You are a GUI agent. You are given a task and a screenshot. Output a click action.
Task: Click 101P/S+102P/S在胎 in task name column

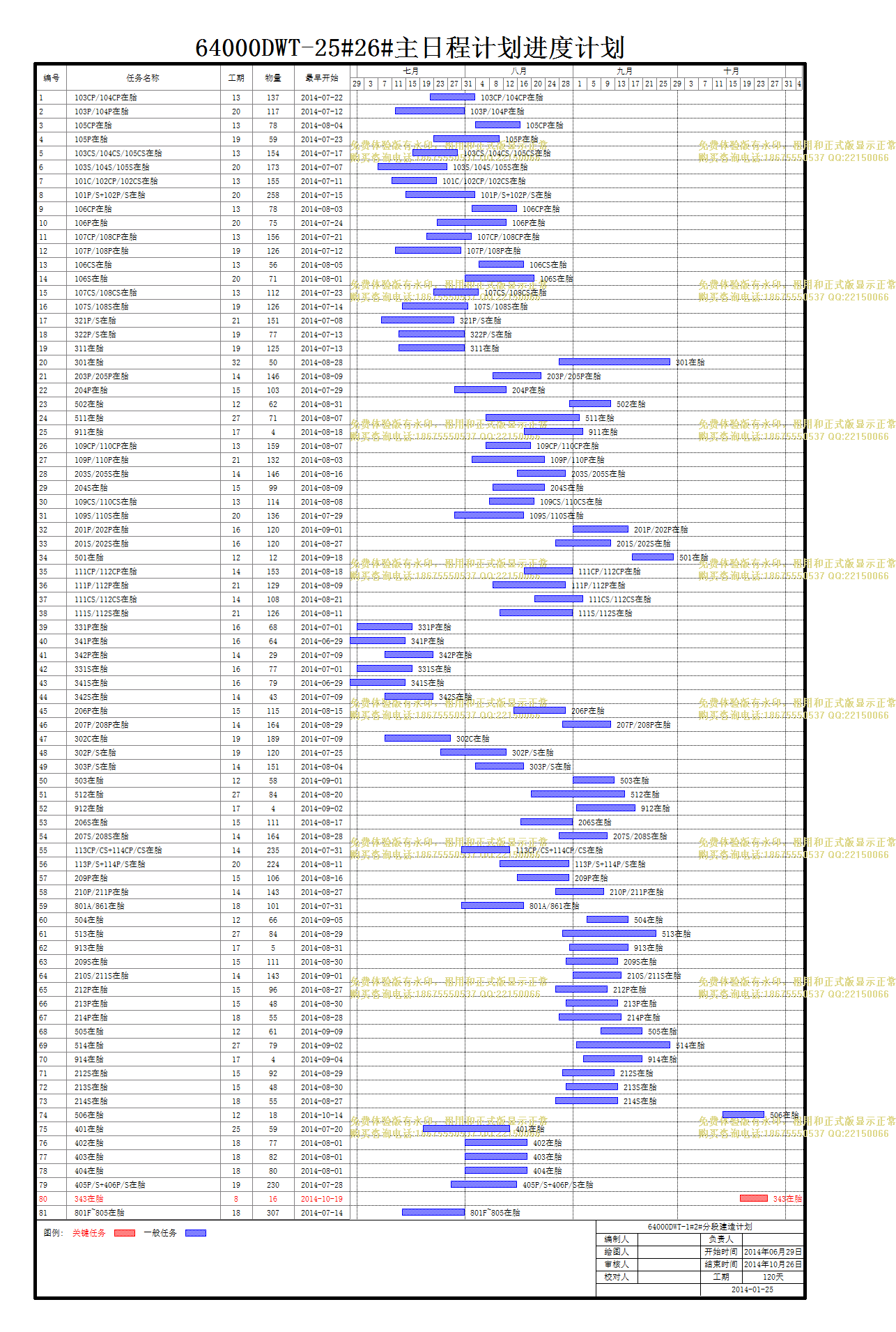110,195
